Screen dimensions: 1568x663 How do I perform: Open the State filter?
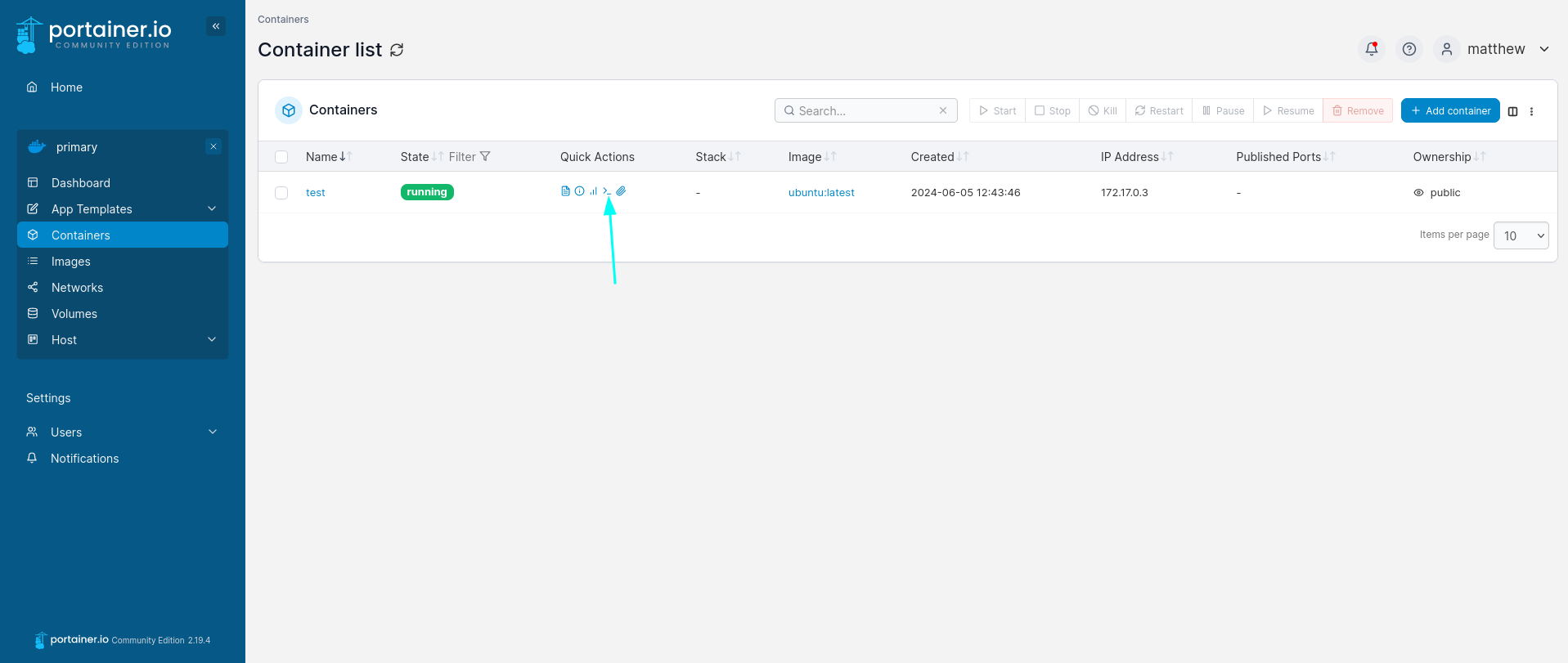tap(470, 157)
